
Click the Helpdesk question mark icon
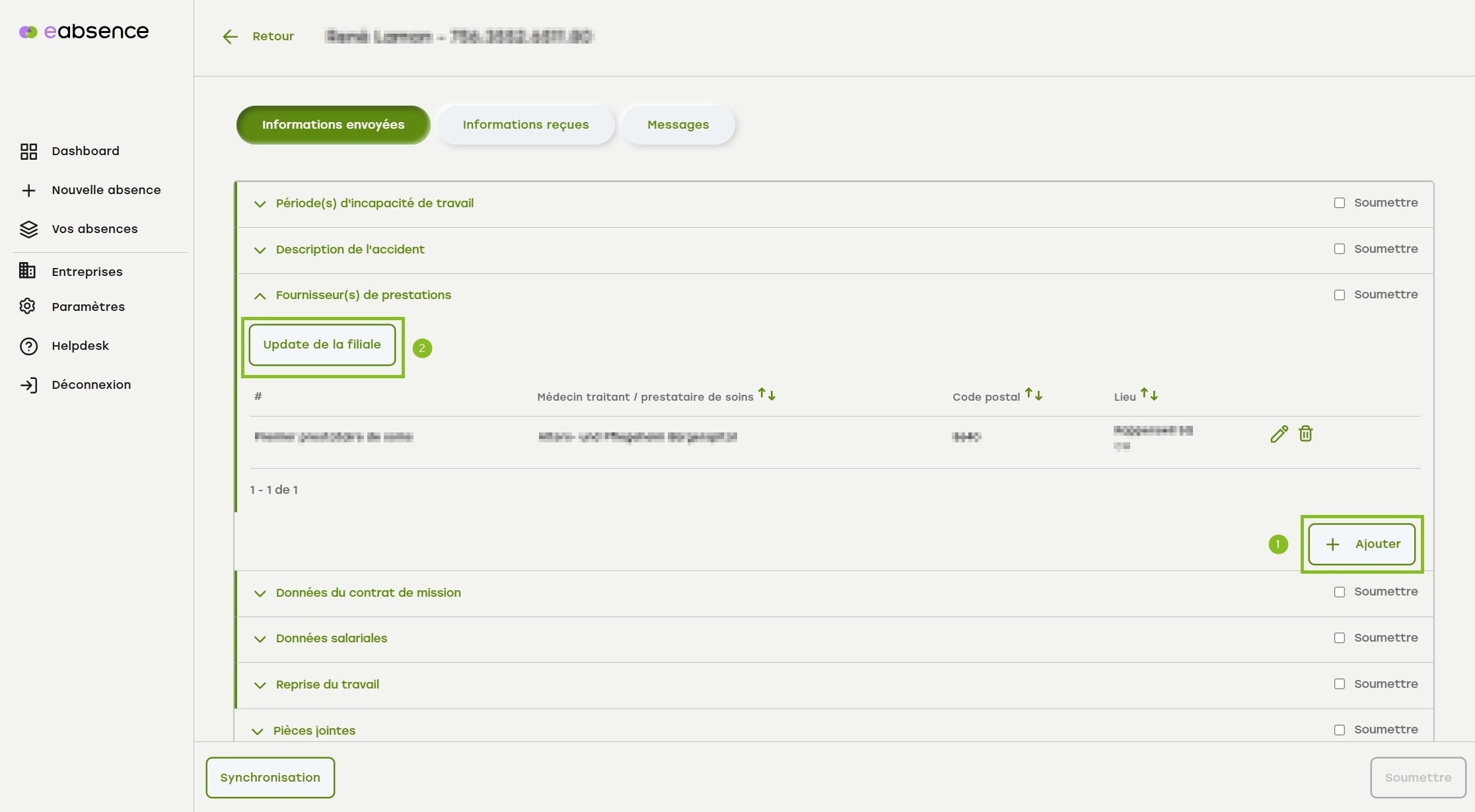tap(28, 346)
